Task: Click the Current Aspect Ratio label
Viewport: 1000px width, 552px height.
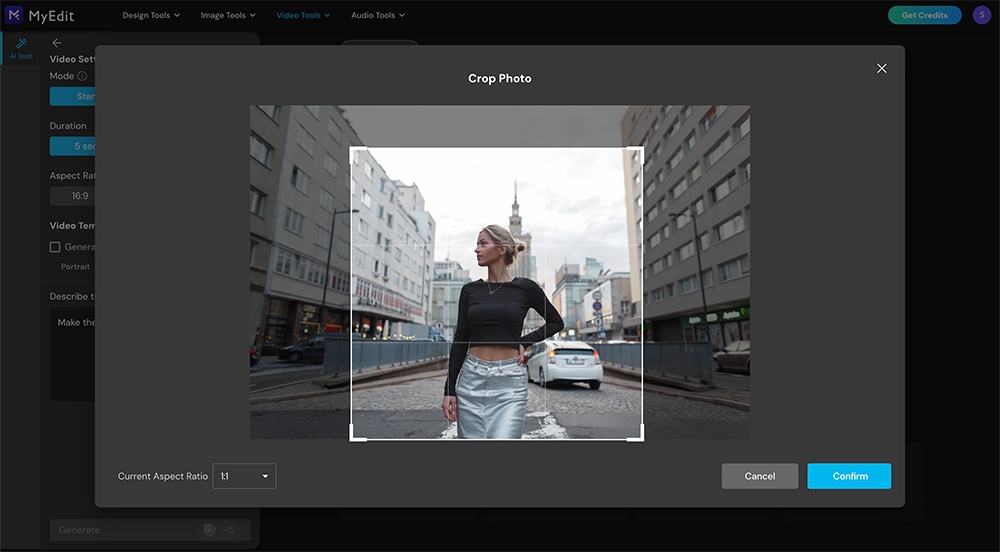Action: 163,476
